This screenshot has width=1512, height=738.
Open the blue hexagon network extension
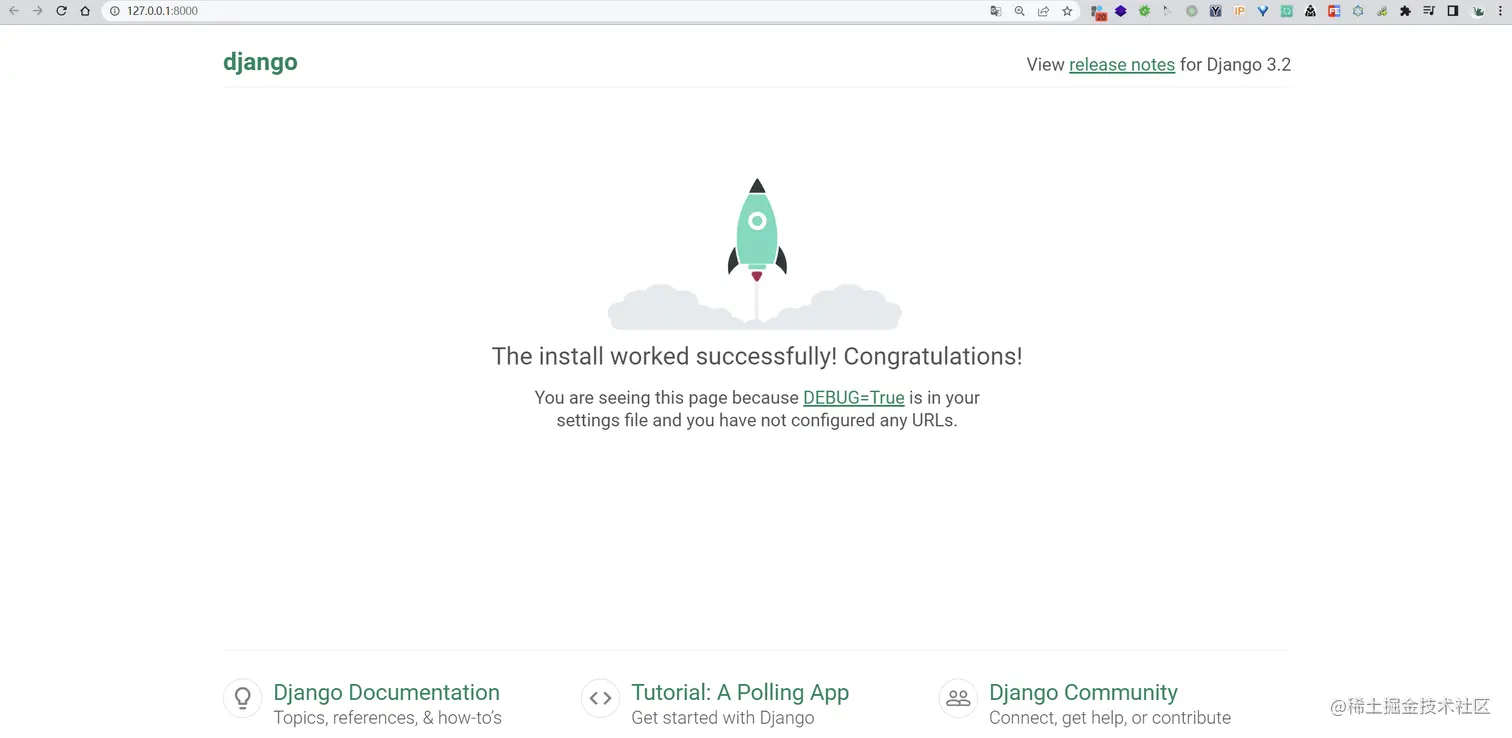pos(1357,11)
